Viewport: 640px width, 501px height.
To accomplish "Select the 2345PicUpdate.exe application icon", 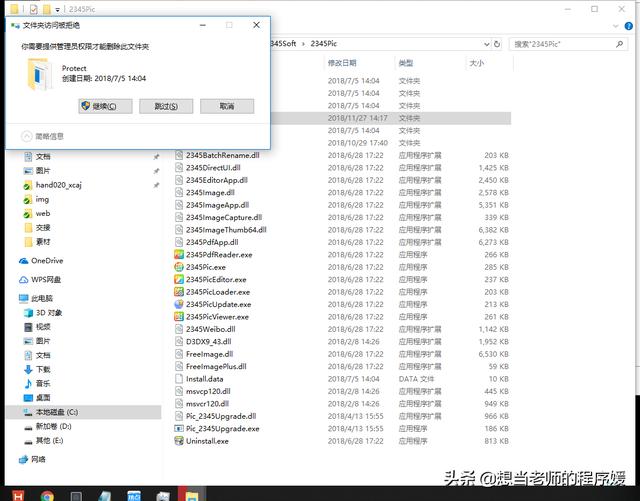I will tap(179, 304).
